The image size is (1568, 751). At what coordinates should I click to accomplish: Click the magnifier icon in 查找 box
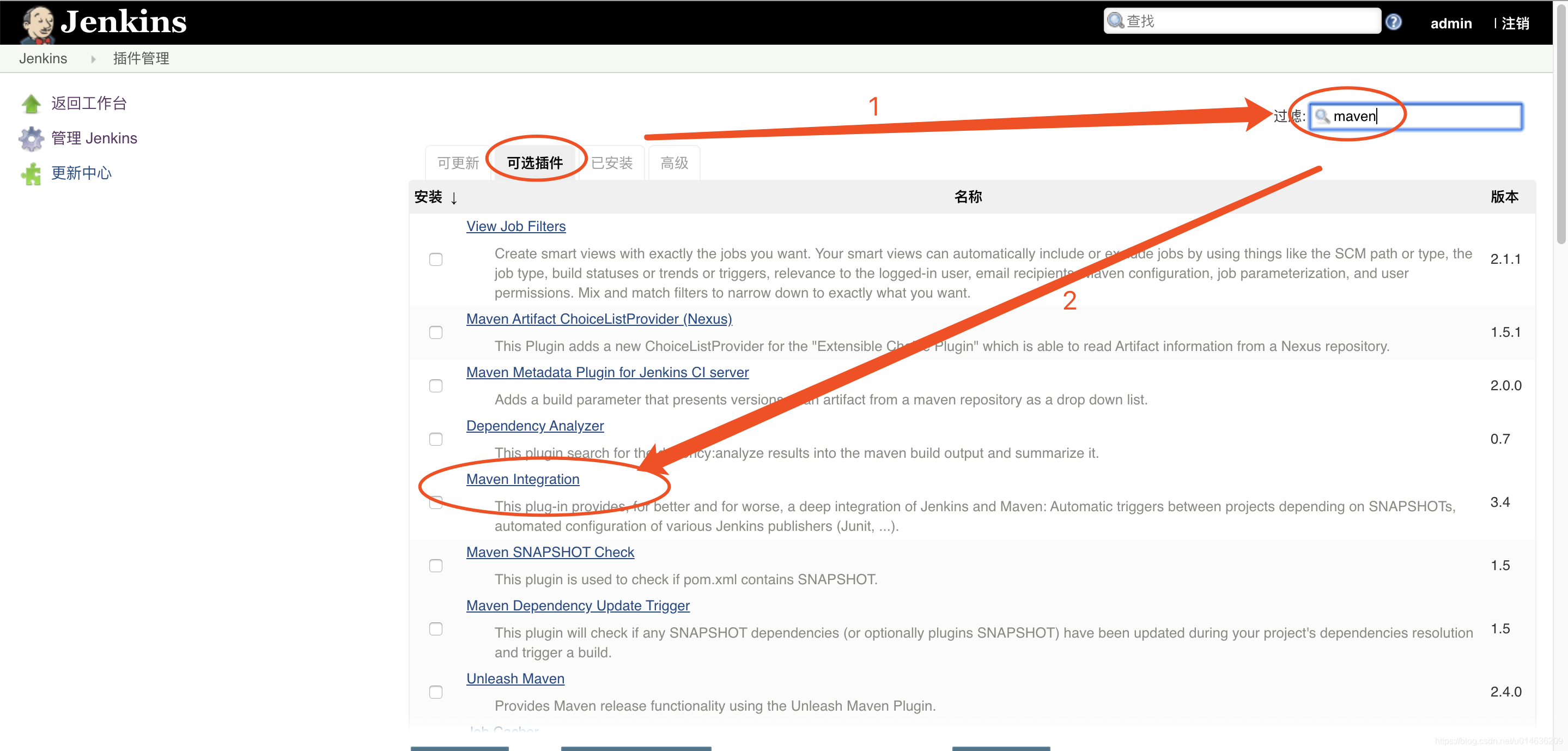[x=1115, y=21]
